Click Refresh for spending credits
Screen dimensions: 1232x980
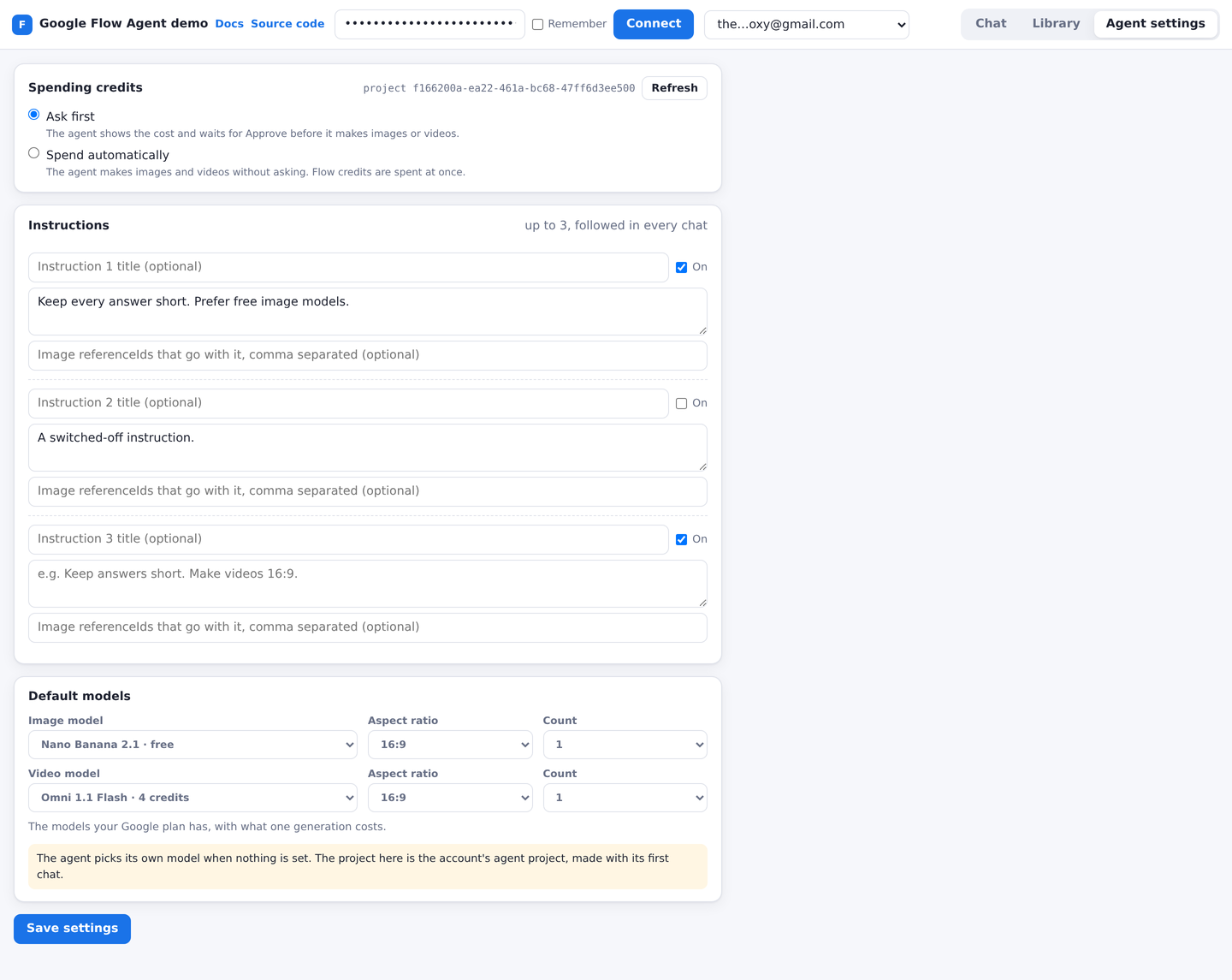[x=674, y=88]
